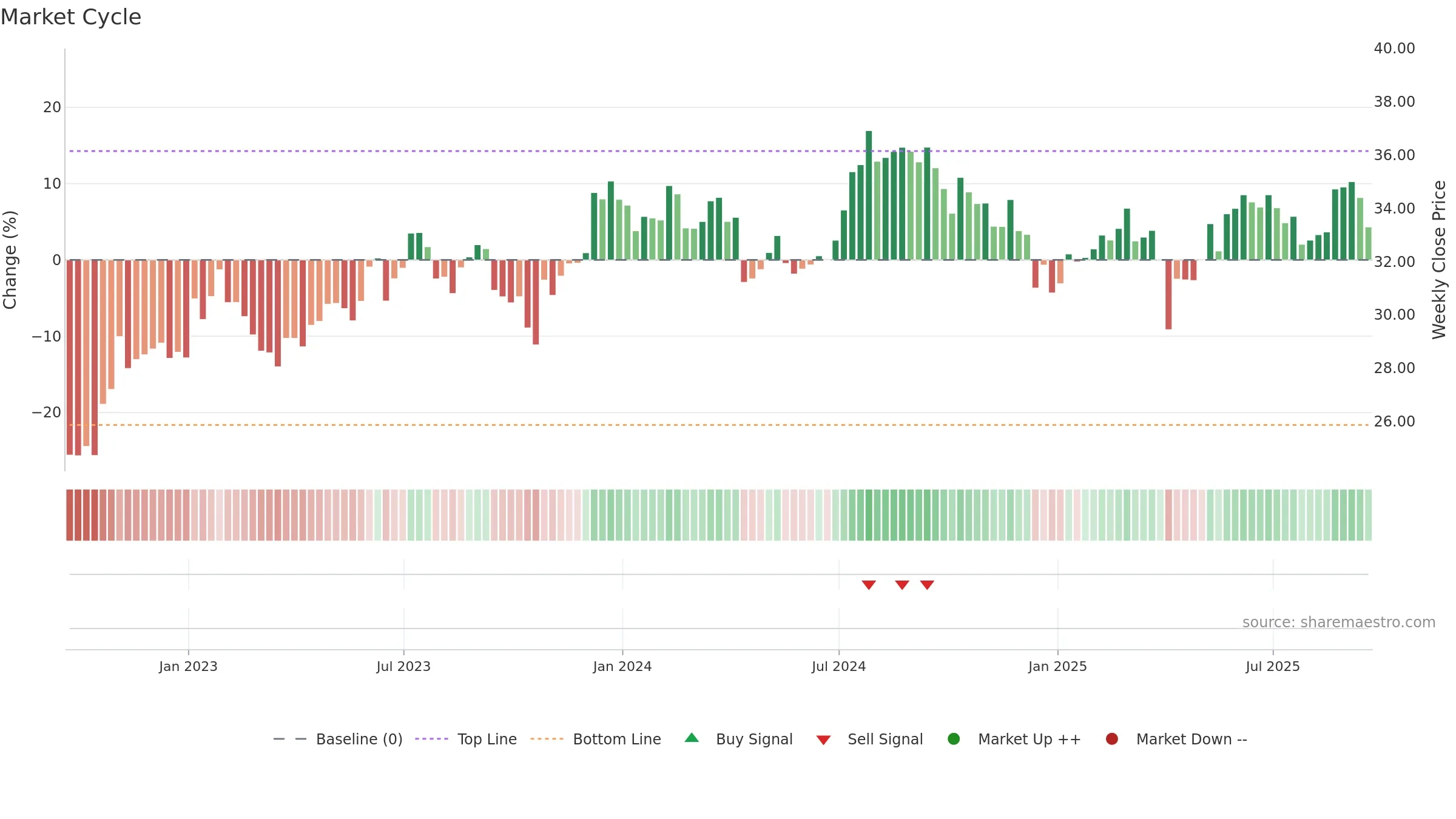
Task: Click the green Market Up circle icon
Action: point(954,739)
